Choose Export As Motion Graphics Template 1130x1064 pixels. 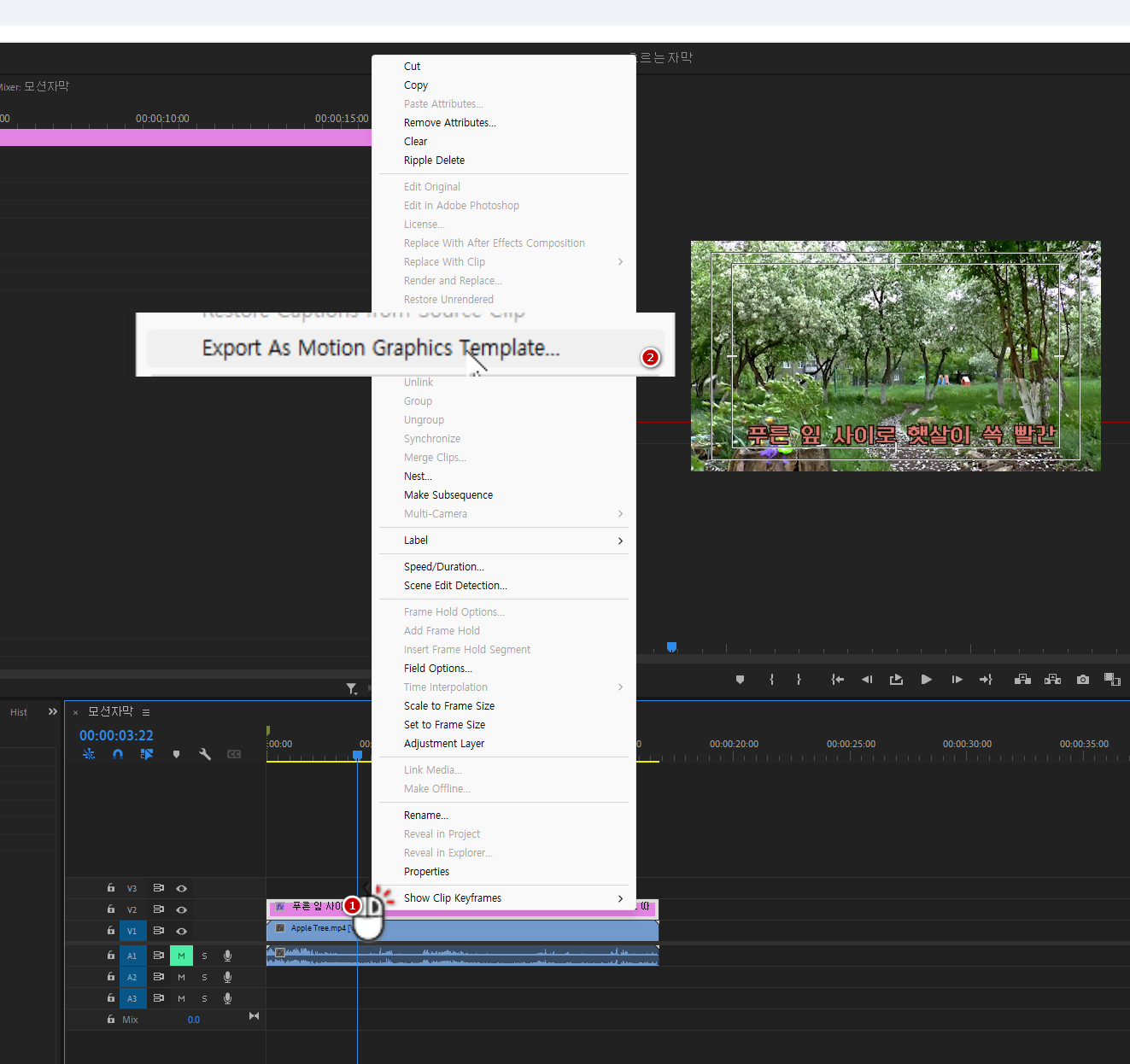381,348
